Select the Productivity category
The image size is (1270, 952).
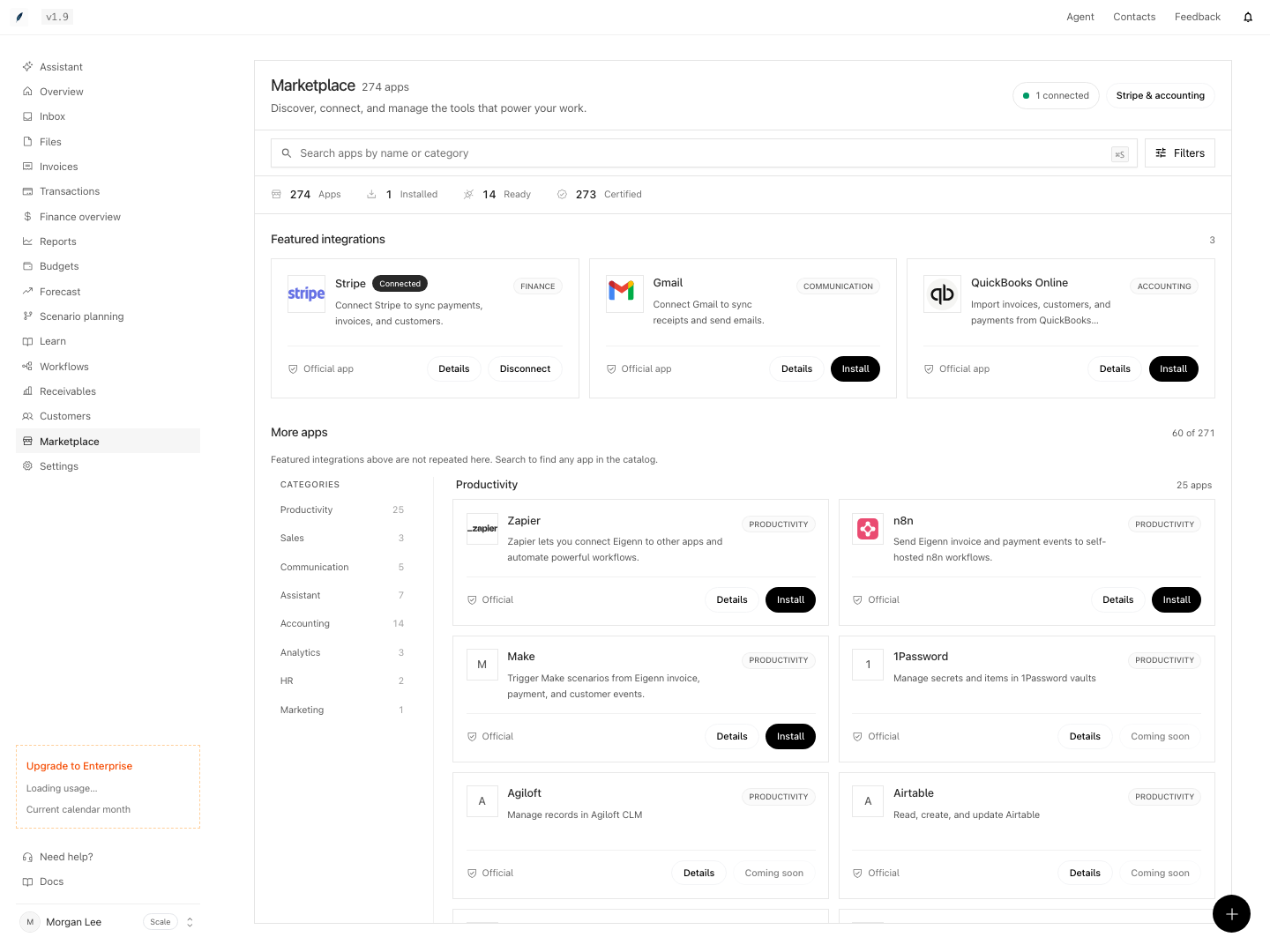click(x=342, y=509)
